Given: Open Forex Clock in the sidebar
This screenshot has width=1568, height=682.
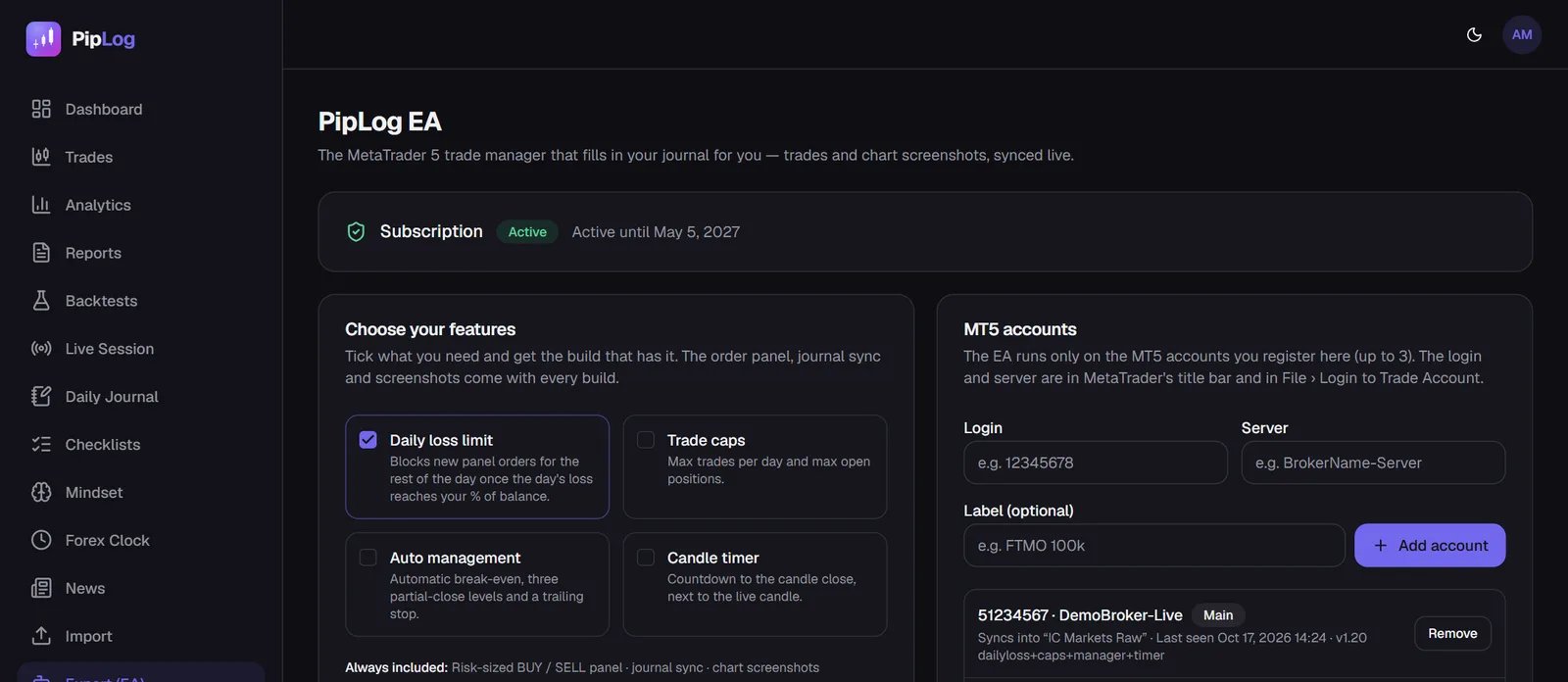Looking at the screenshot, I should click(141, 541).
